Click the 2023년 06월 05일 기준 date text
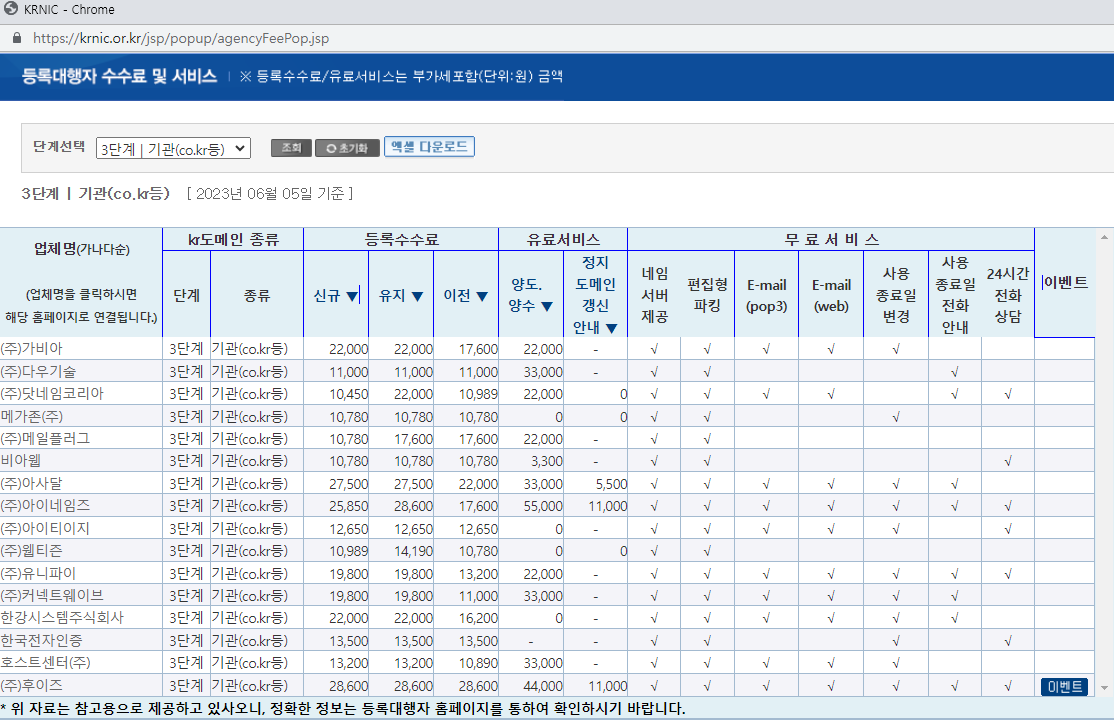This screenshot has width=1114, height=720. point(270,193)
